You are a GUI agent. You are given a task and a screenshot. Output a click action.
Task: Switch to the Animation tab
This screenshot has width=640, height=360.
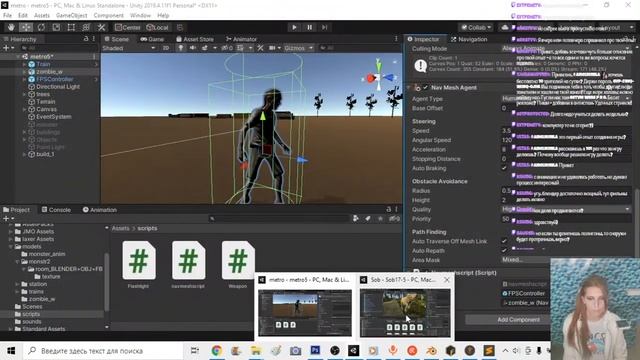(100, 210)
